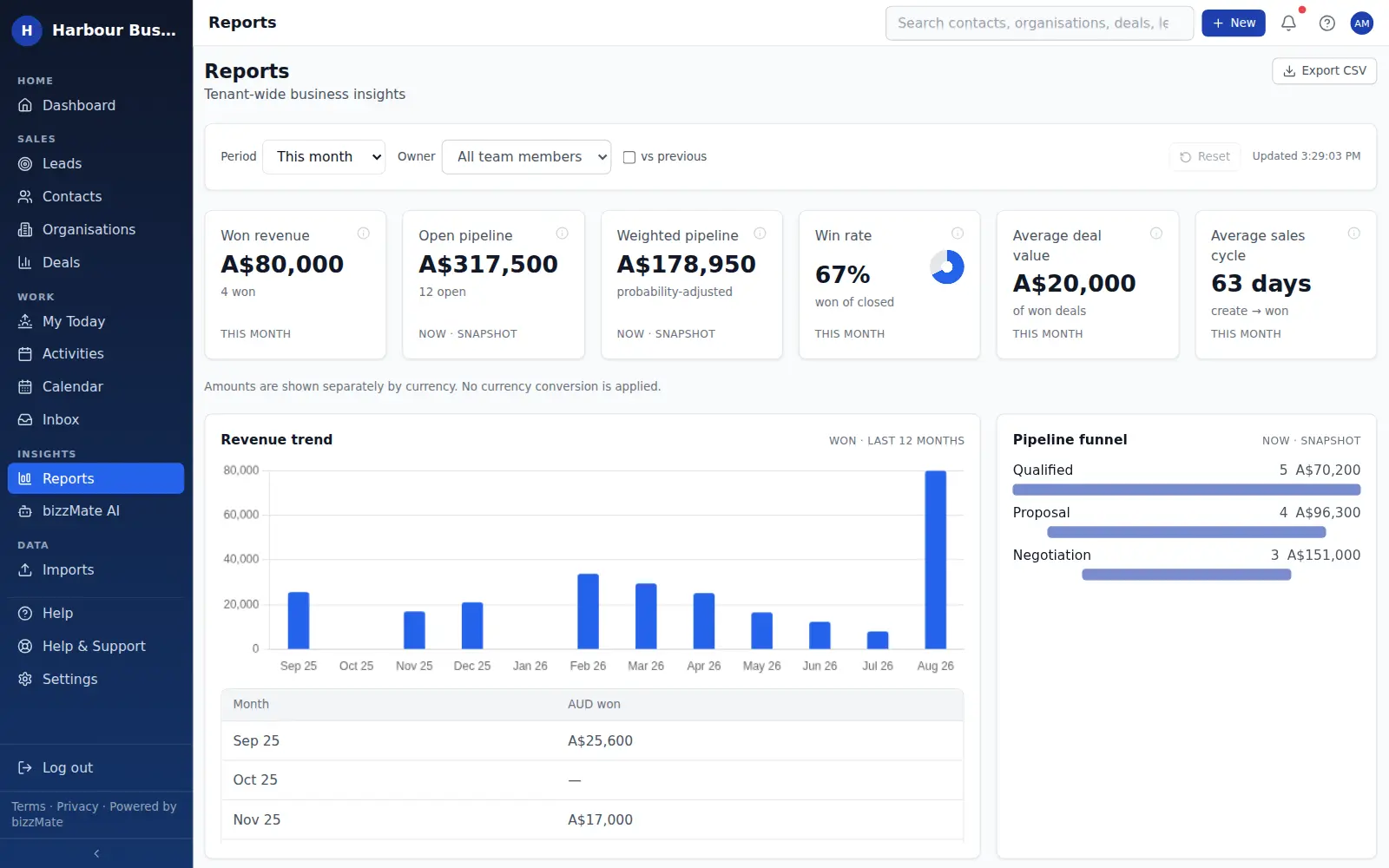The width and height of the screenshot is (1389, 868).
Task: Show info for Average sales cycle card
Action: 1353,233
